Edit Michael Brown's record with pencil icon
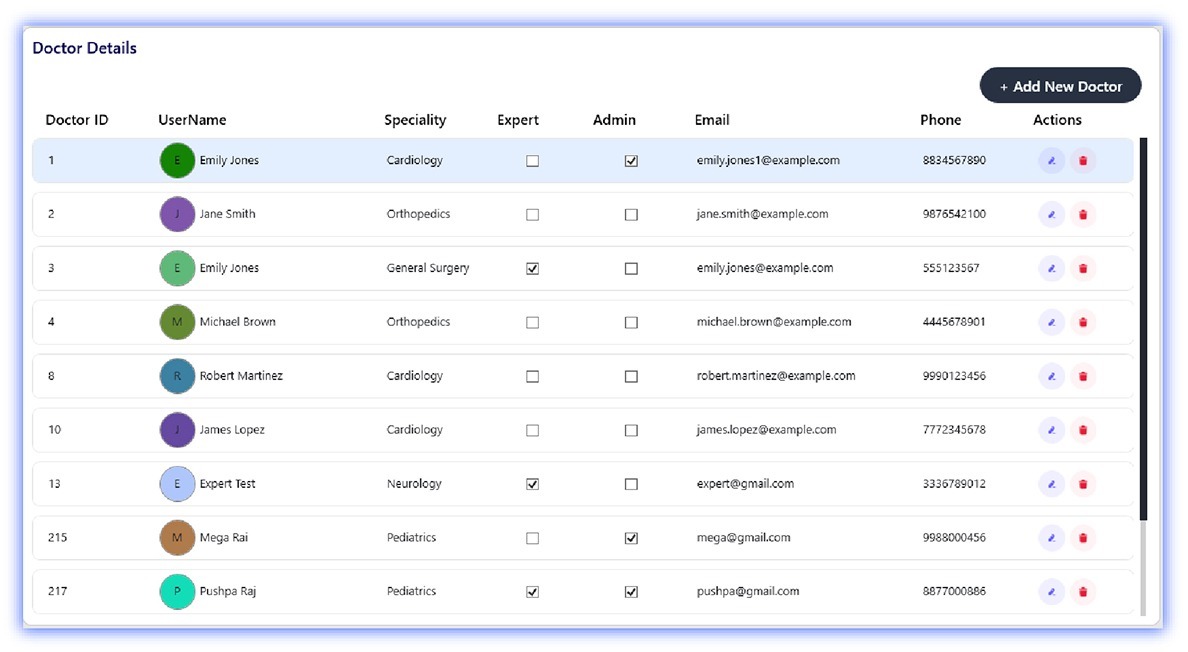The height and width of the screenshot is (652, 1188). [1051, 322]
